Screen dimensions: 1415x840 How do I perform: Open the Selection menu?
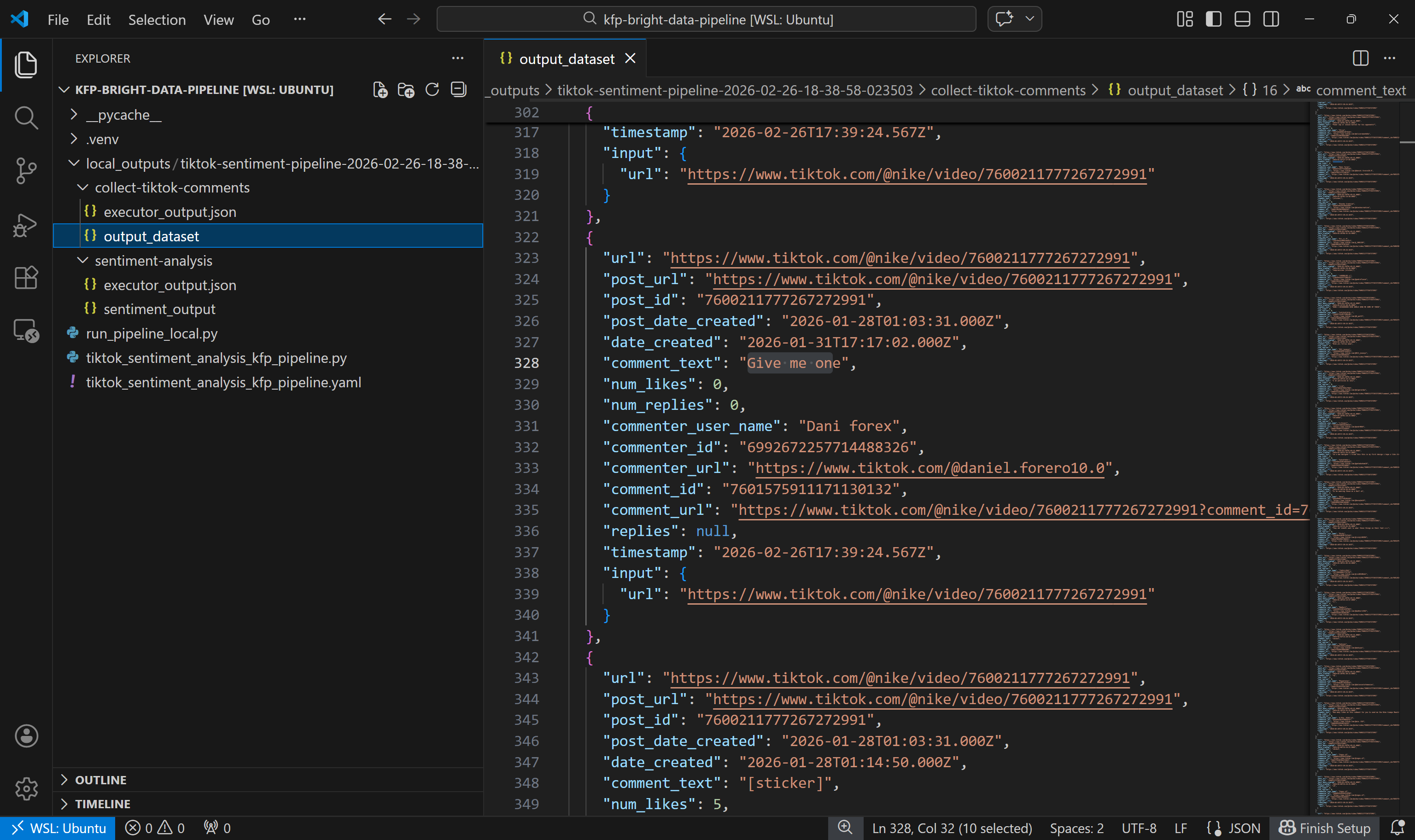tap(157, 20)
